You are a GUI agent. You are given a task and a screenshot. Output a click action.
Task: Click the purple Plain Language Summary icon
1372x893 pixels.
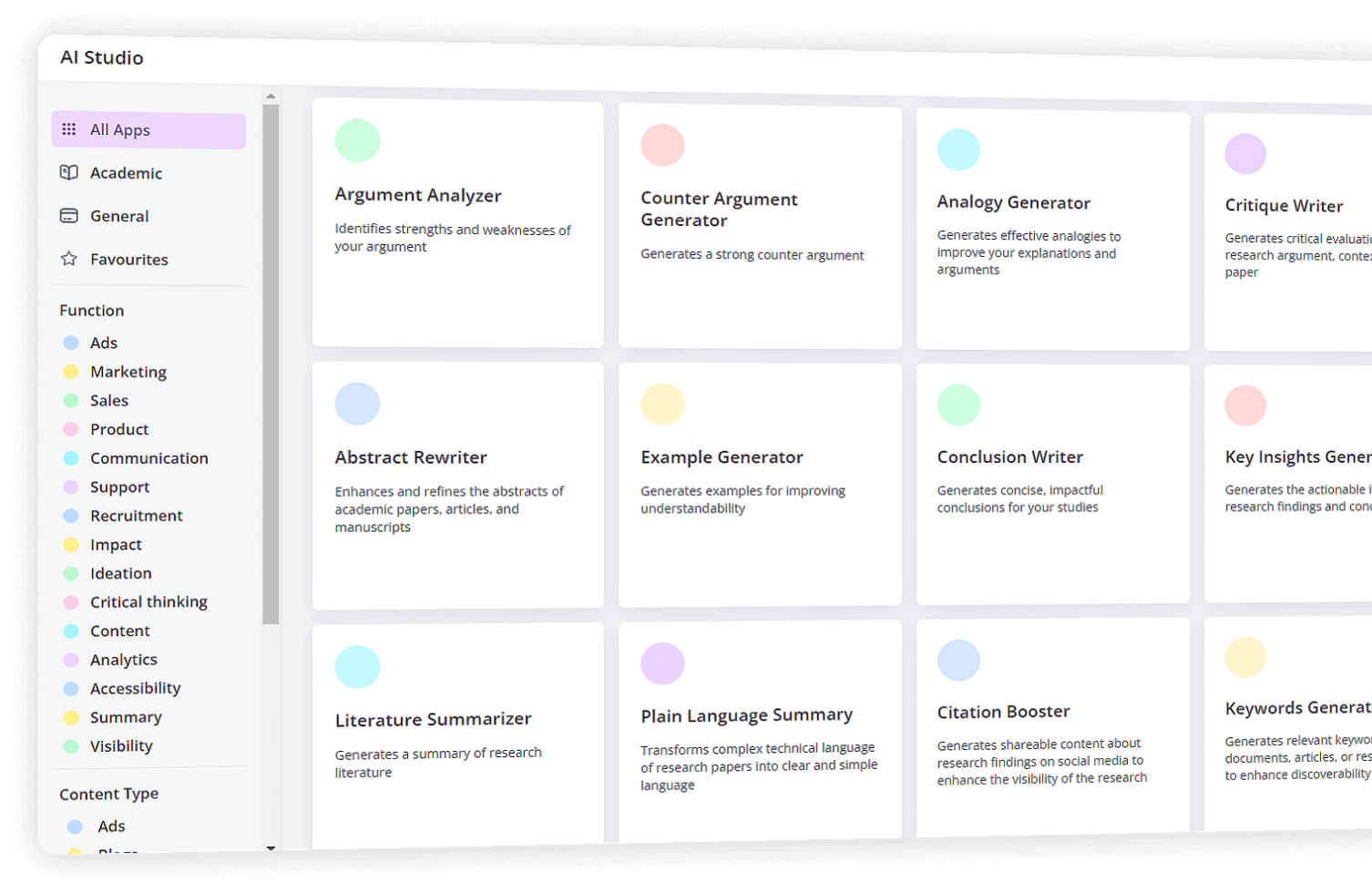[662, 663]
